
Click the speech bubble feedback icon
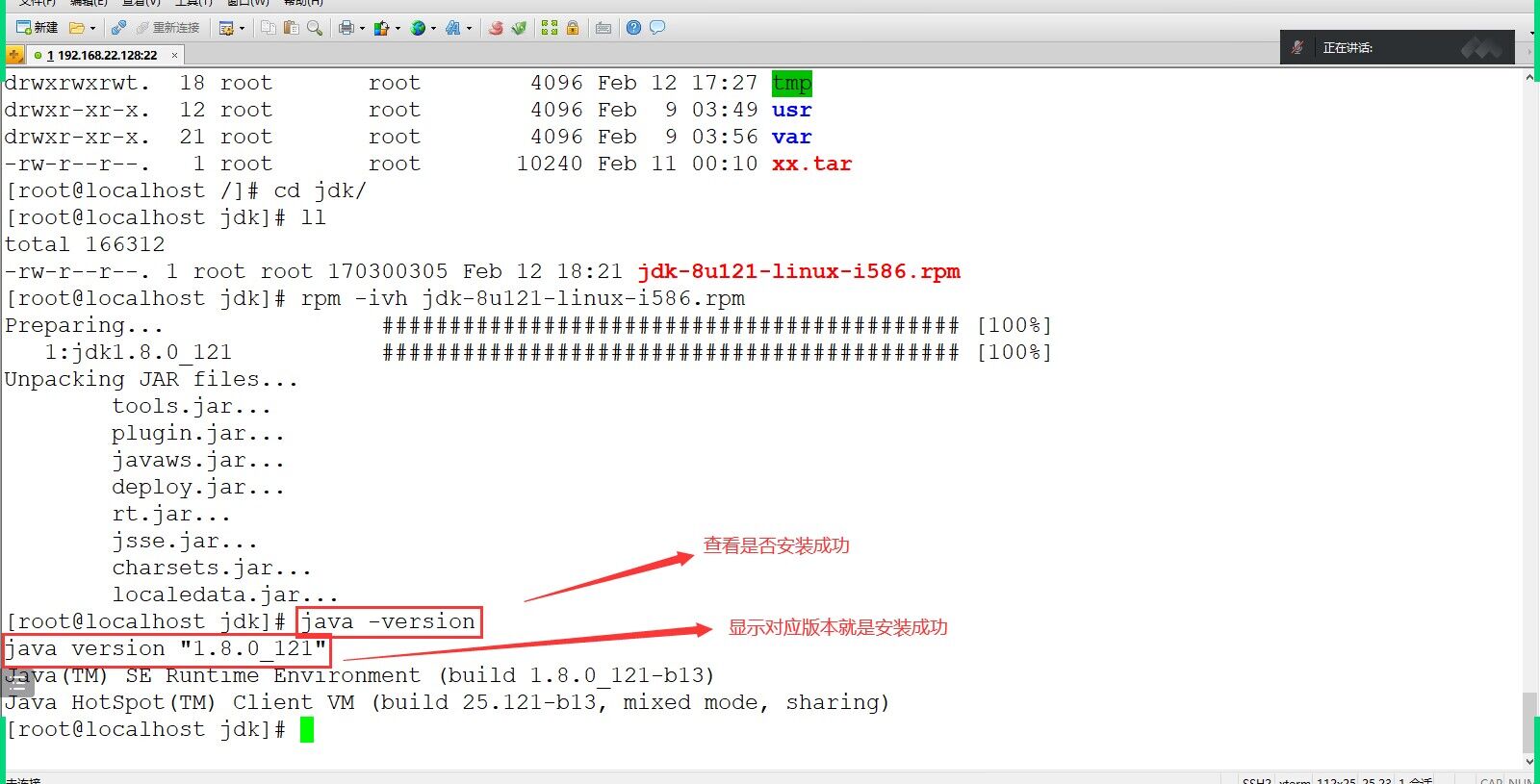coord(657,28)
